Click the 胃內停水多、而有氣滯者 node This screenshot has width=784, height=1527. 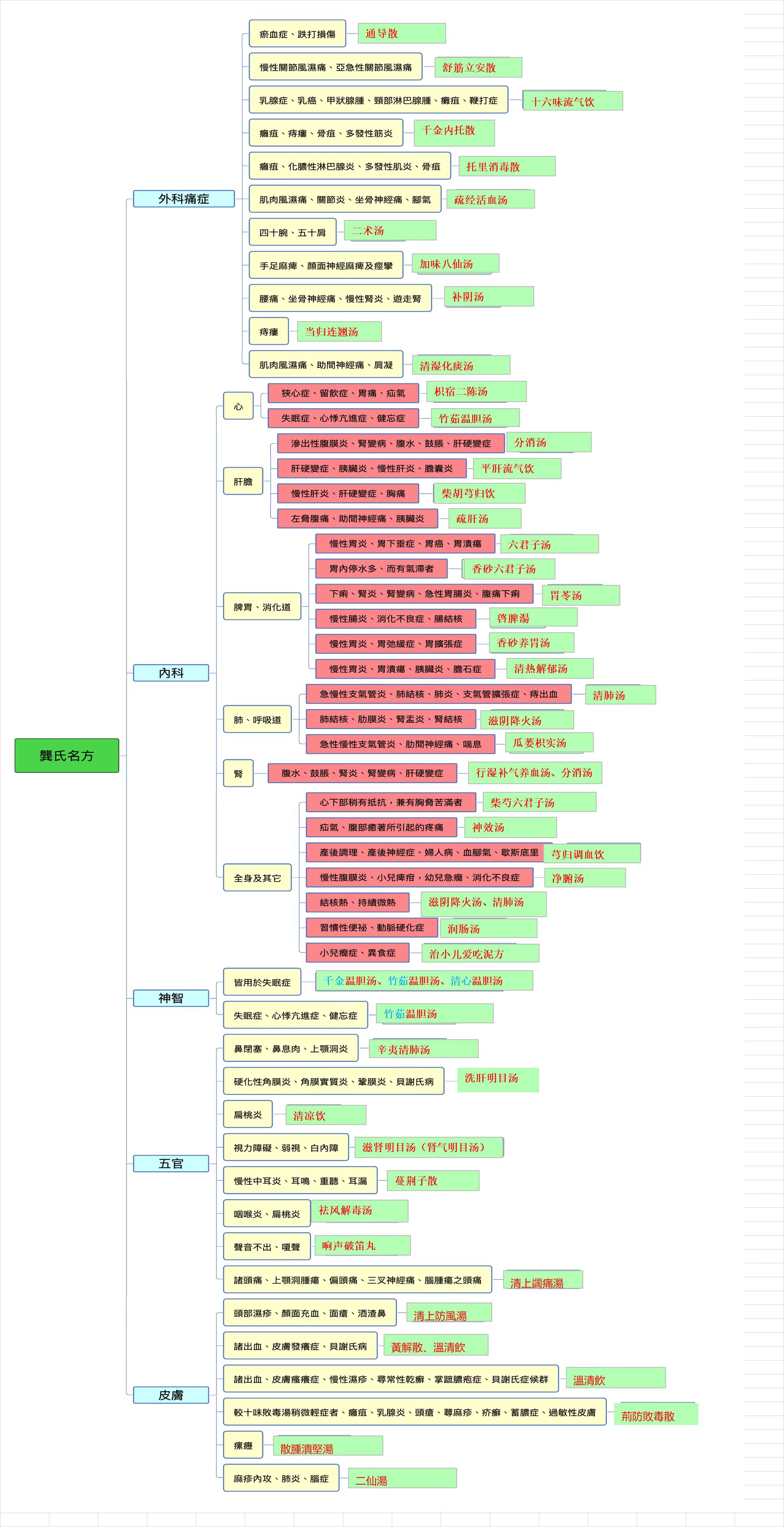coord(382,569)
